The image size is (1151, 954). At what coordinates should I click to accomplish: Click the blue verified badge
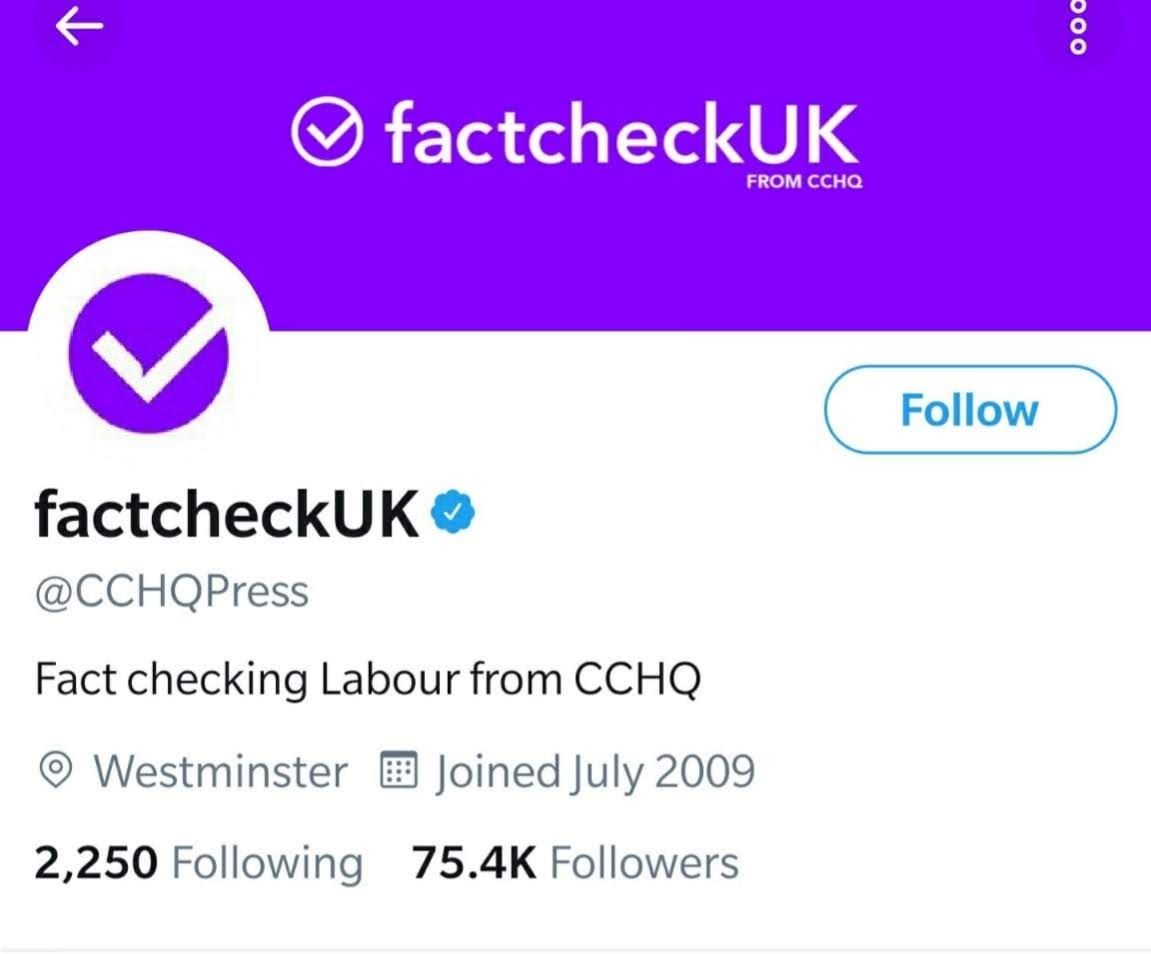click(x=452, y=513)
